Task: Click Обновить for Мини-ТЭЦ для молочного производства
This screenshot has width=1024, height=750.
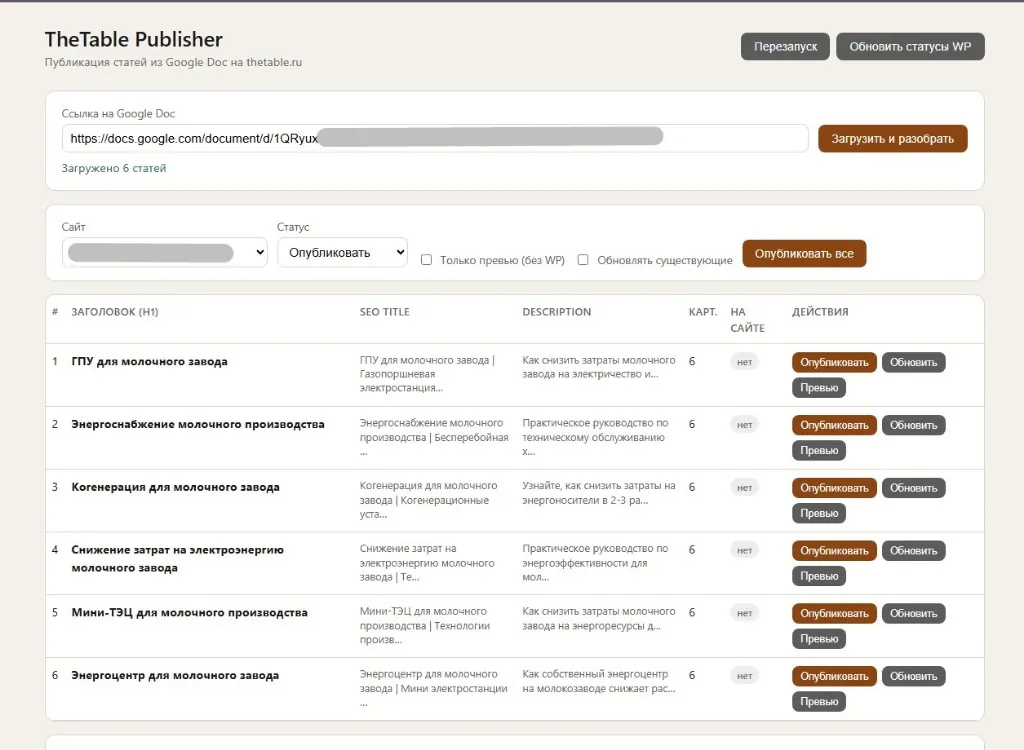Action: pos(913,613)
